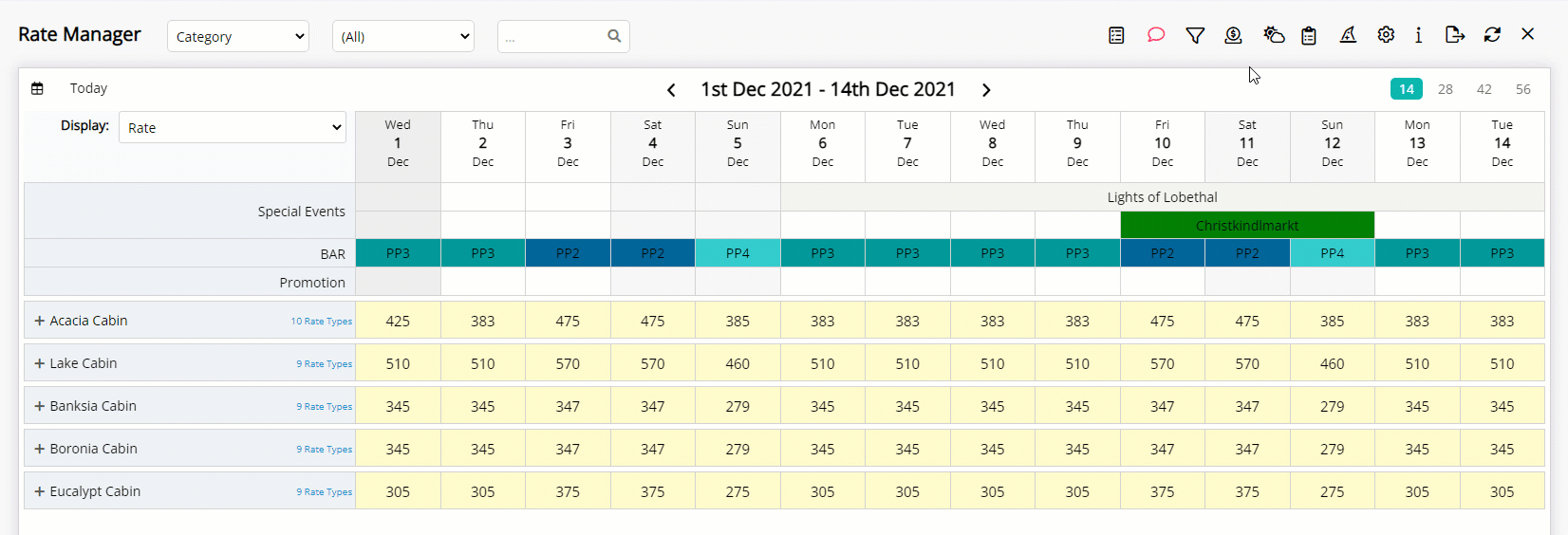The width and height of the screenshot is (1568, 535).
Task: Click the export document arrow icon
Action: tap(1454, 35)
